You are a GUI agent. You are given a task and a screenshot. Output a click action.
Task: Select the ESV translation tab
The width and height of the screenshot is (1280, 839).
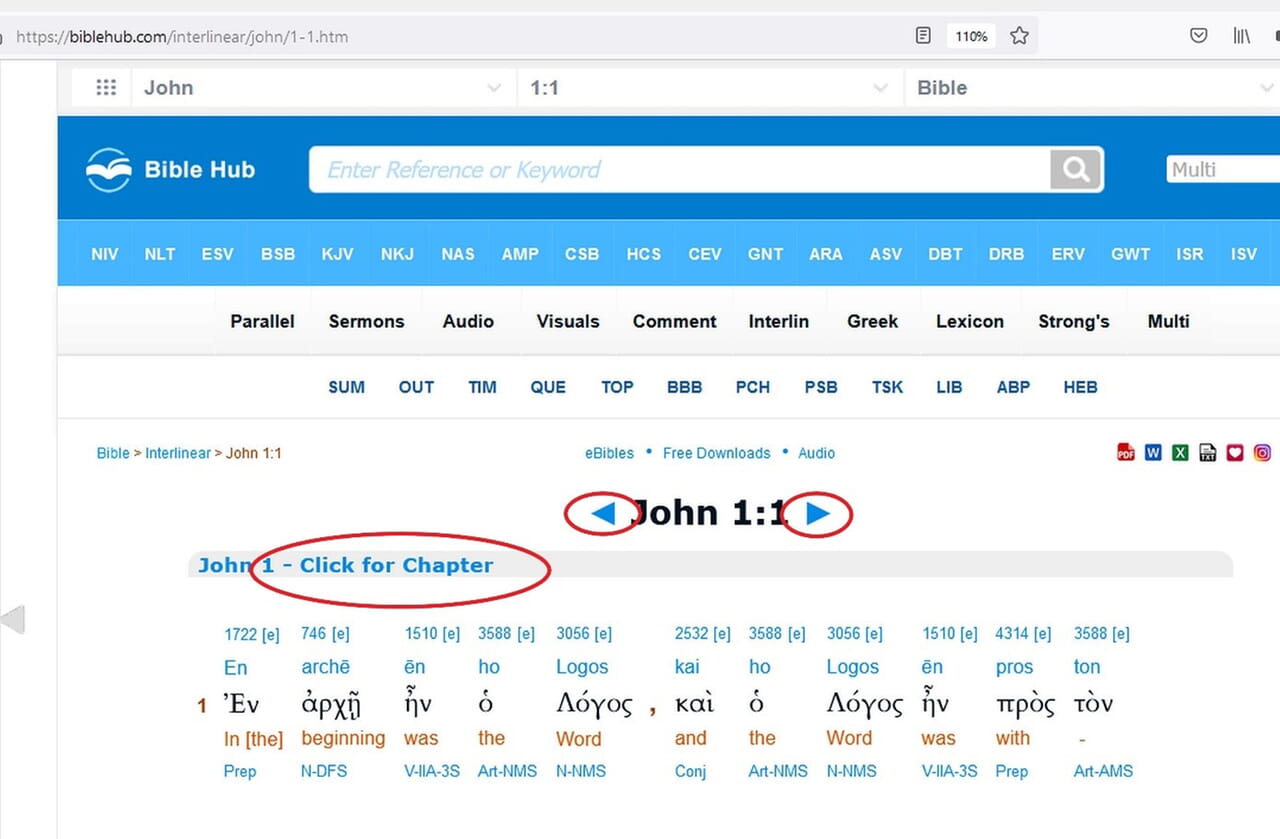coord(217,254)
